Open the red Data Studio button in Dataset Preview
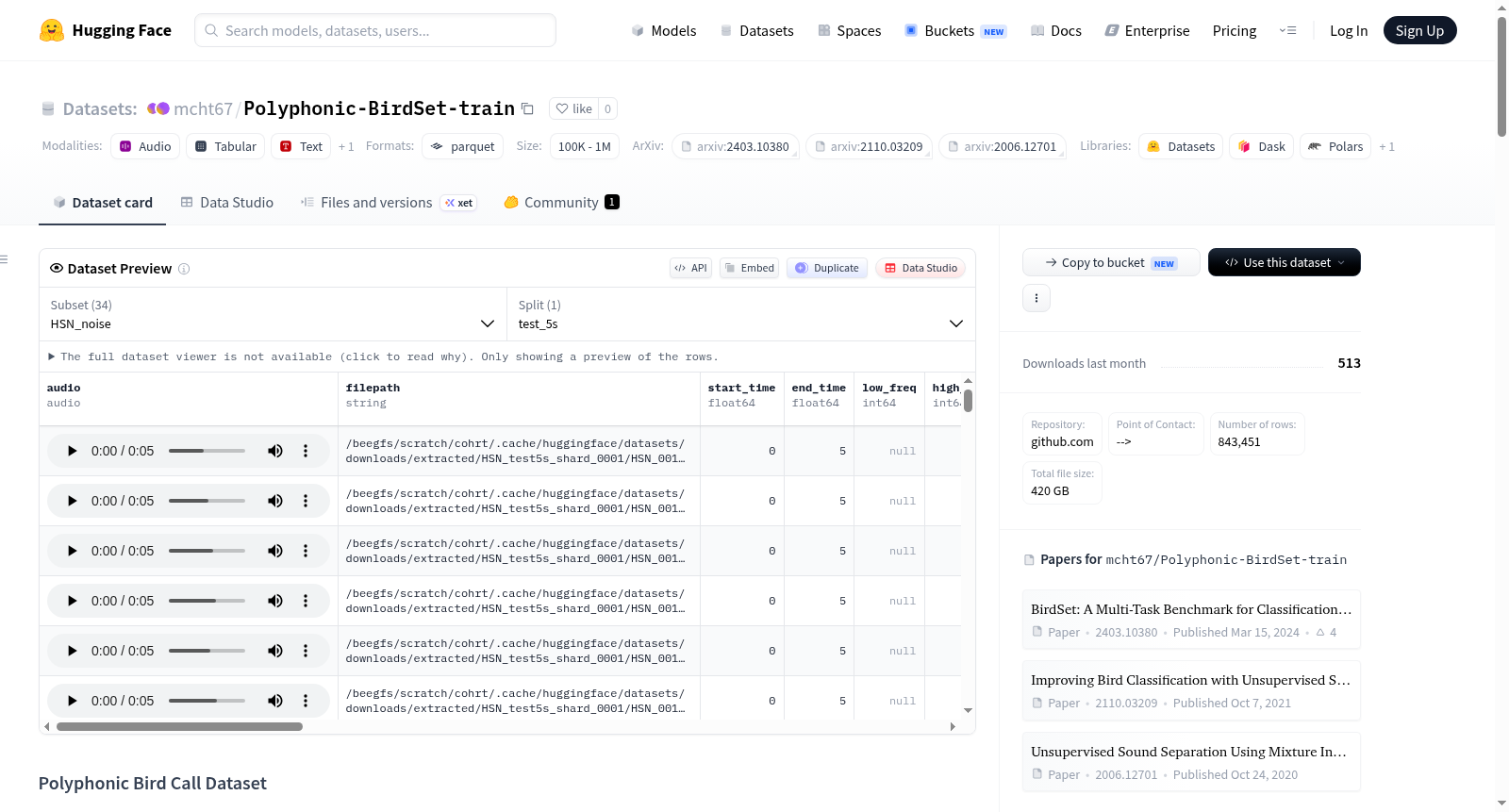The image size is (1509, 812). coord(920,268)
